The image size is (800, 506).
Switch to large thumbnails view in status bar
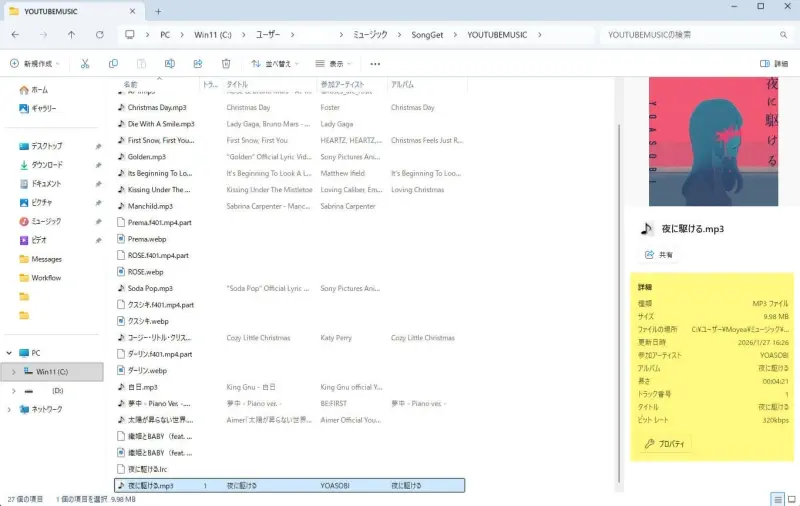[791, 498]
